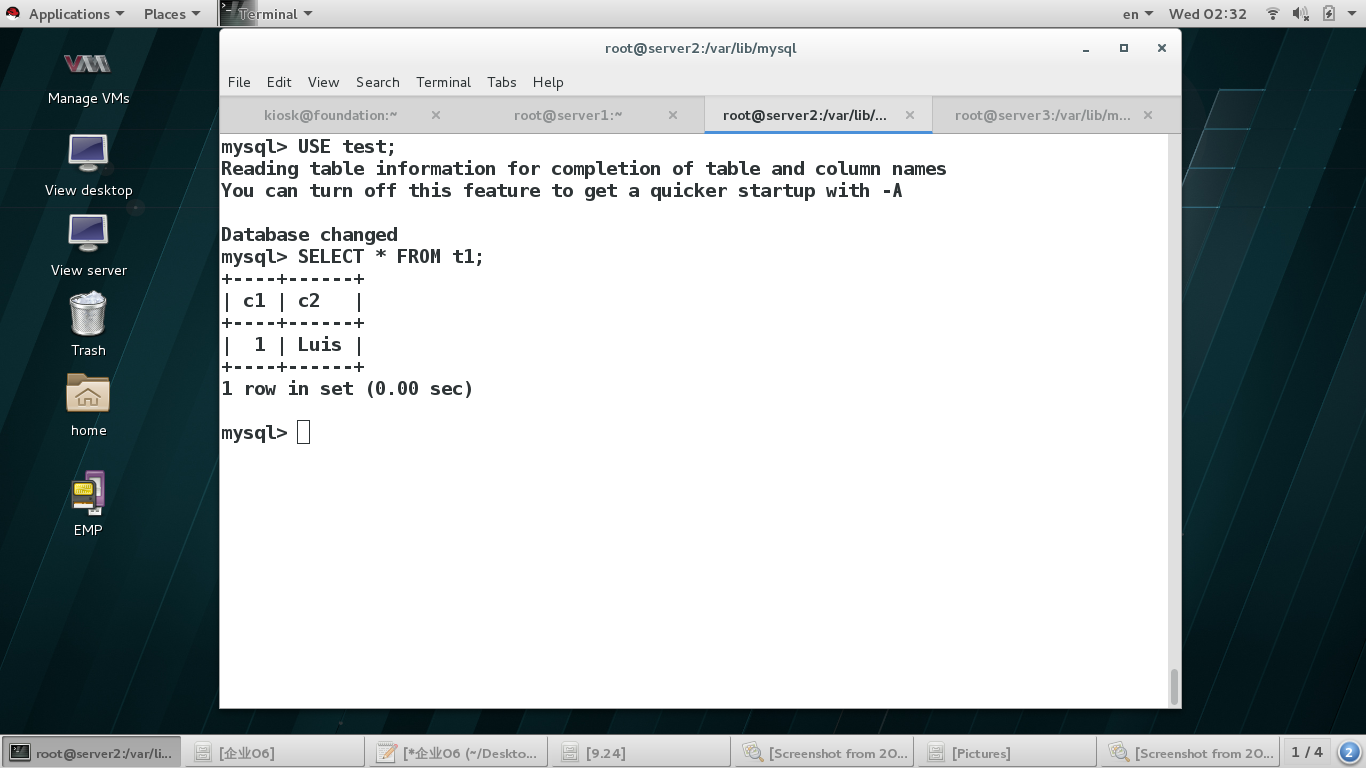
Task: Open the Tabs menu
Action: coord(502,82)
